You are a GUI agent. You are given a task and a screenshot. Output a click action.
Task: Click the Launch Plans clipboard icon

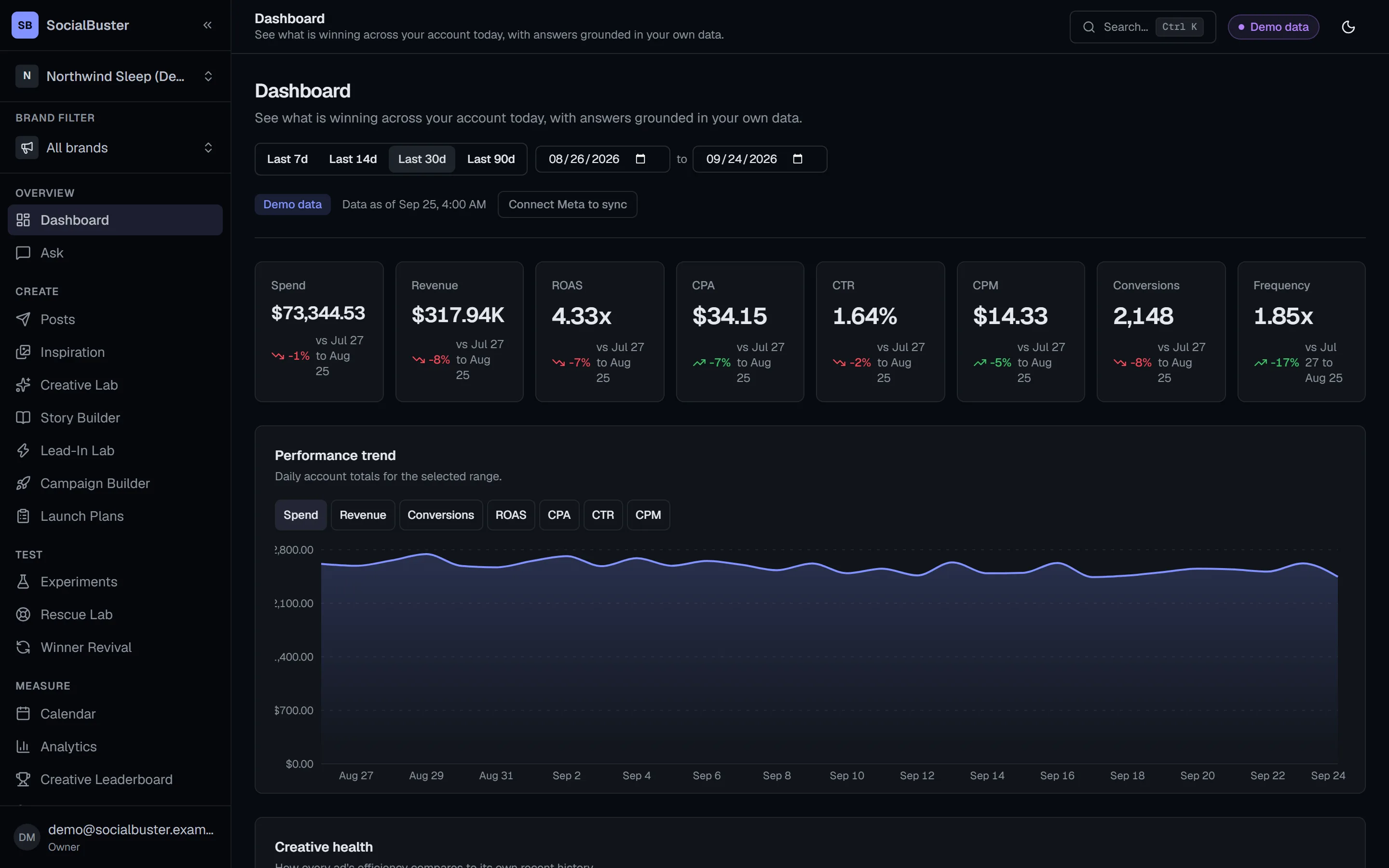point(23,516)
